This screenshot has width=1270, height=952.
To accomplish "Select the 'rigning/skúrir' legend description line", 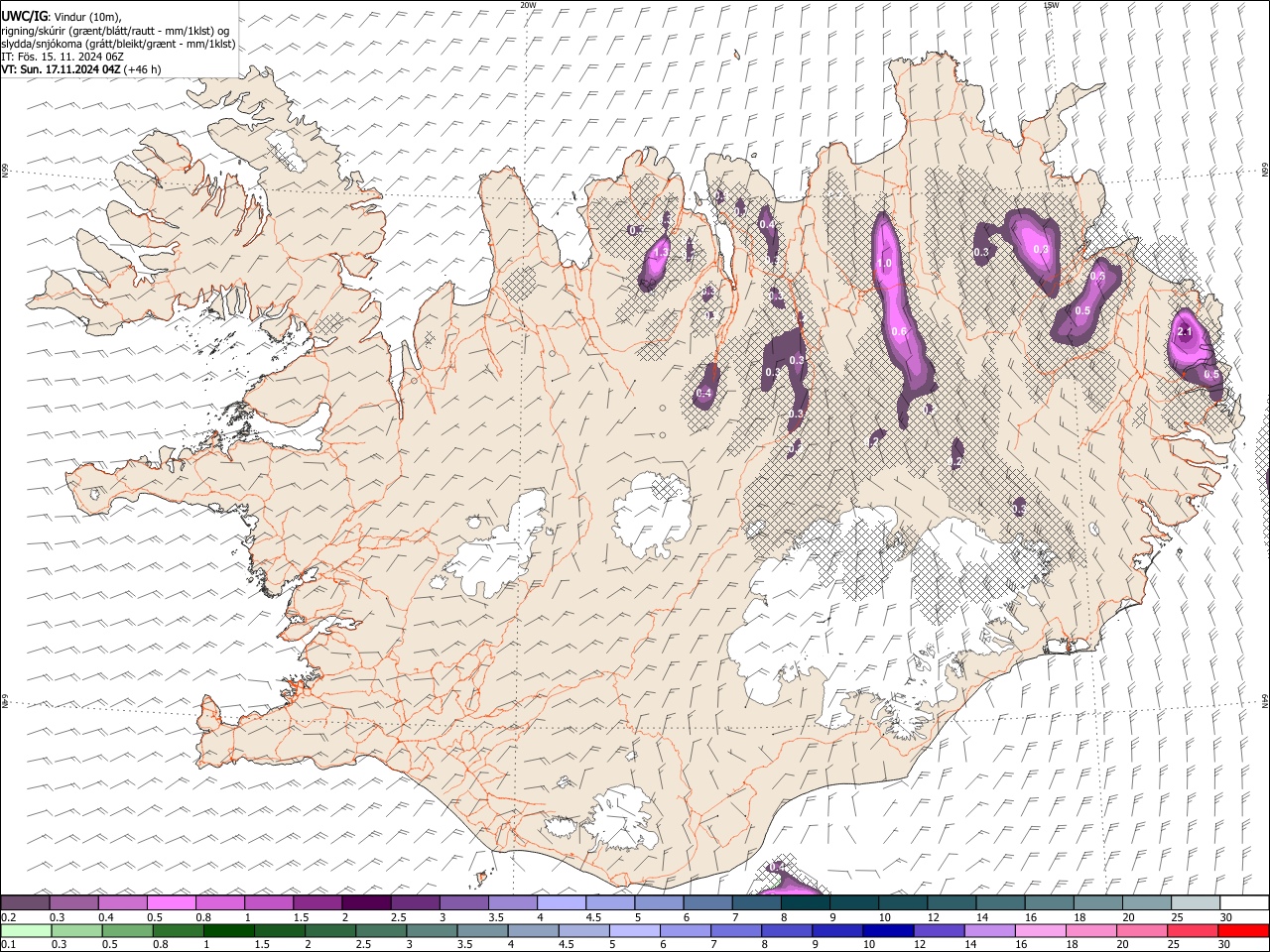I will pyautogui.click(x=115, y=30).
